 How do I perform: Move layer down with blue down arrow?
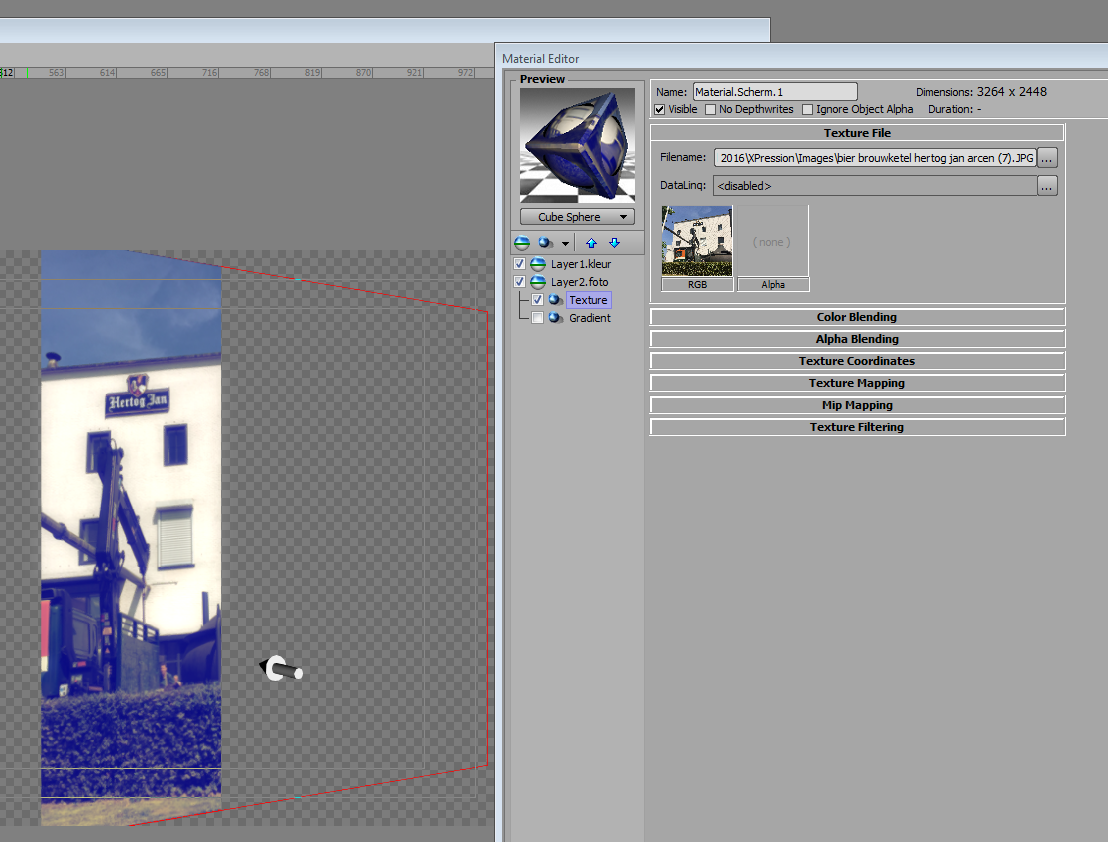[x=614, y=243]
